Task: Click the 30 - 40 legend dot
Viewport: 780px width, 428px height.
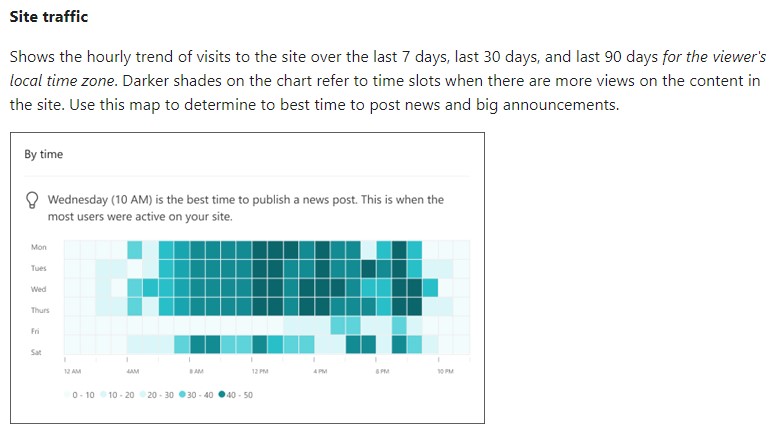Action: coord(182,395)
